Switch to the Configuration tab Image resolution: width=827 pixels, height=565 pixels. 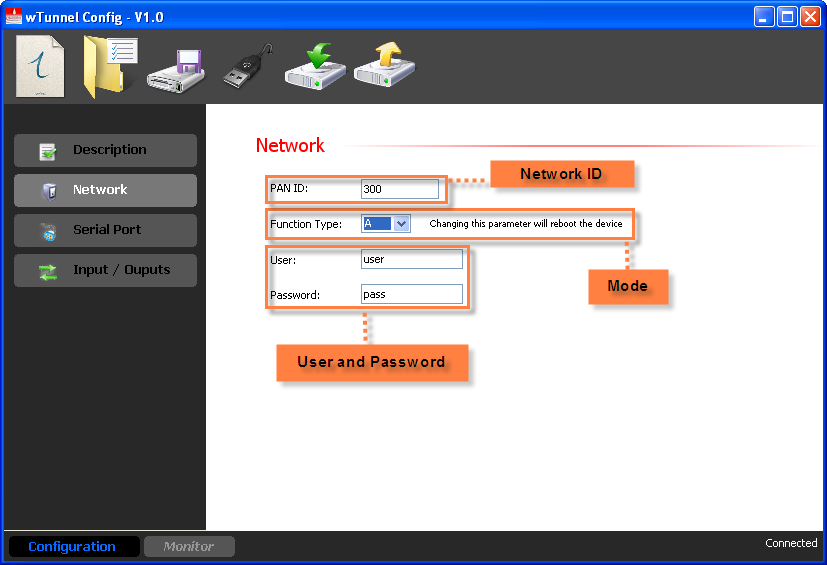pyautogui.click(x=72, y=546)
